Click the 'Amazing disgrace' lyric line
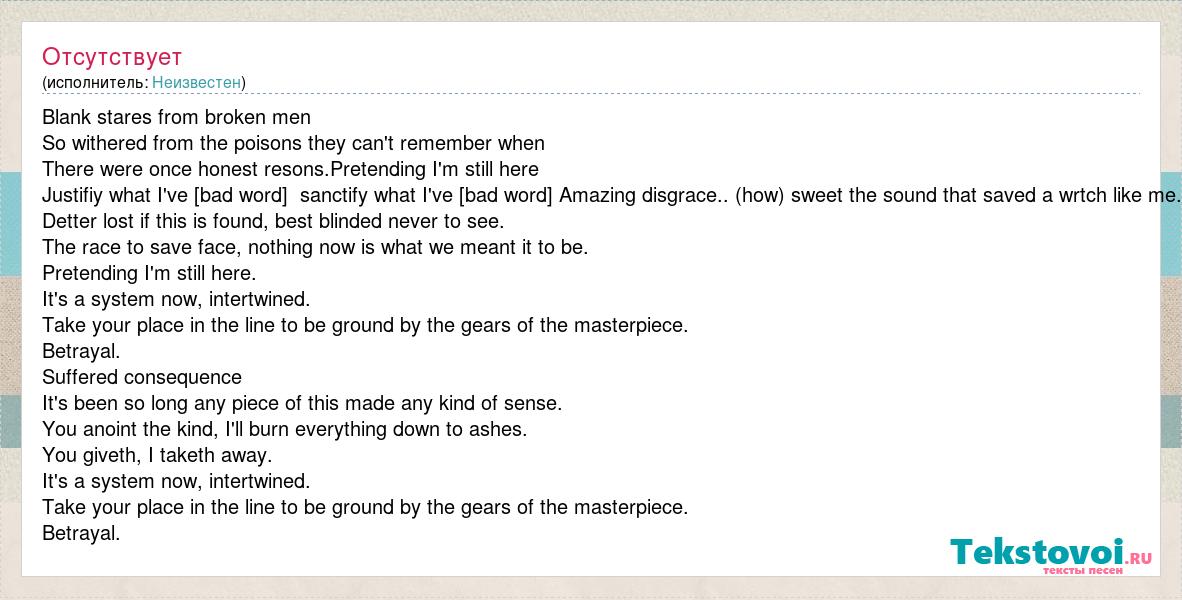 pyautogui.click(x=611, y=195)
